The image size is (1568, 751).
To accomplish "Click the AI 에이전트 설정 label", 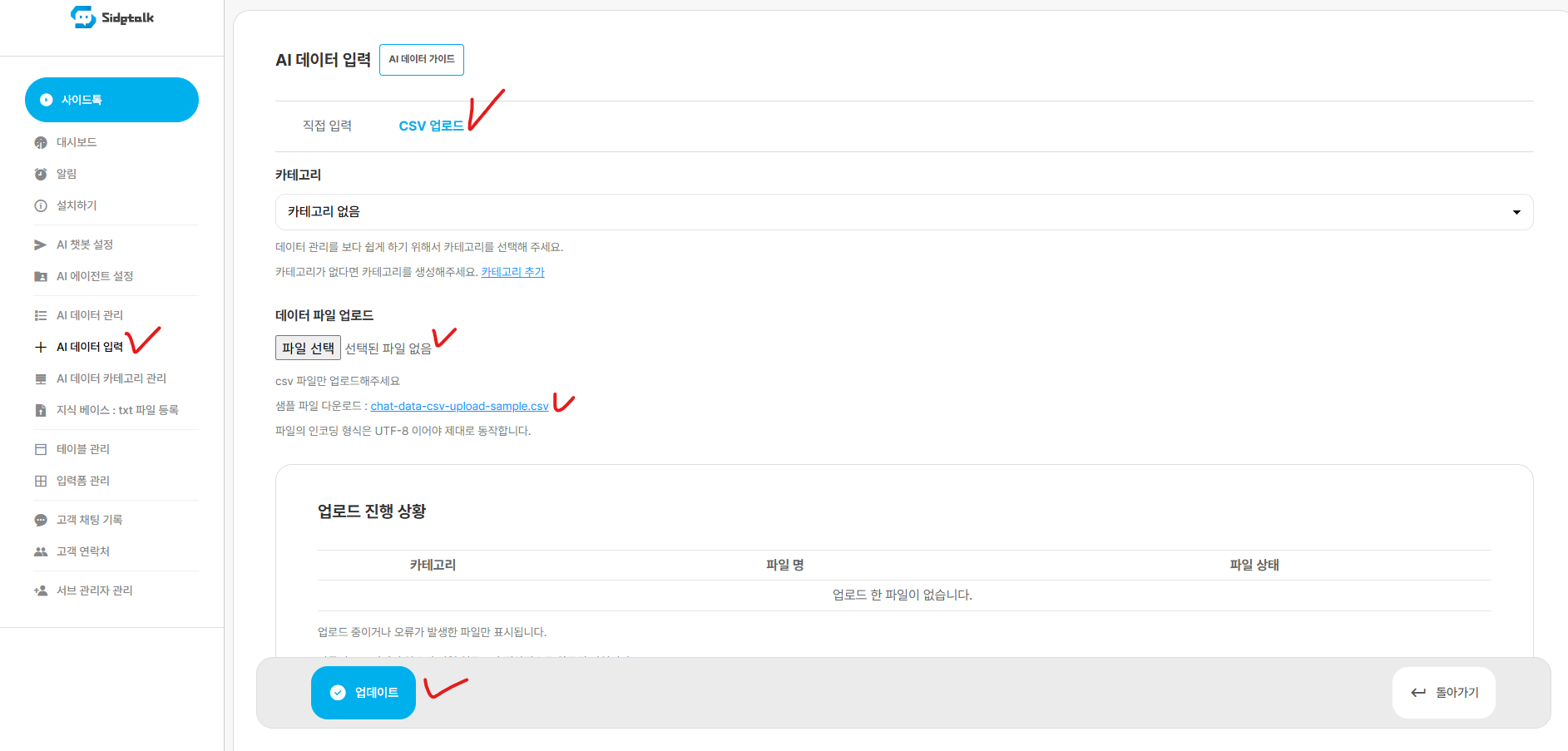I will [95, 276].
